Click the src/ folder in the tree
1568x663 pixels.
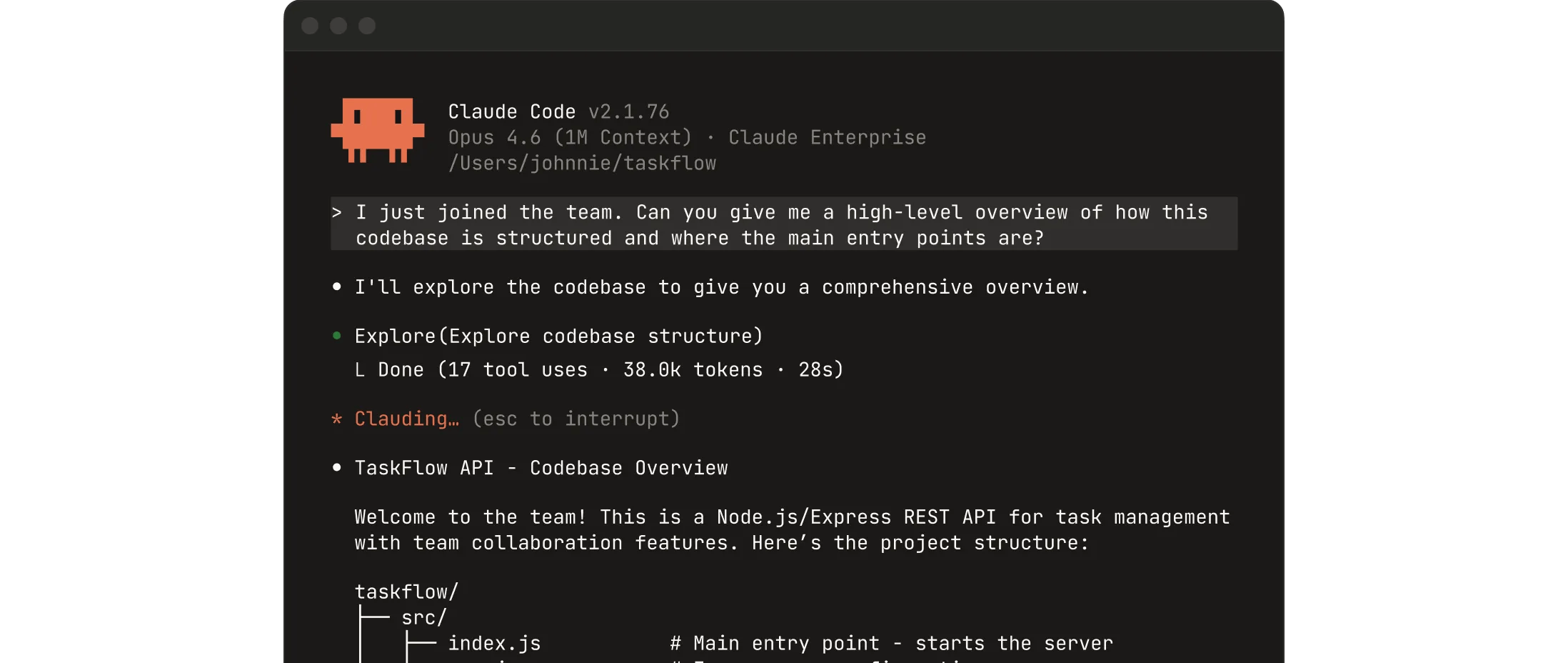tap(423, 618)
